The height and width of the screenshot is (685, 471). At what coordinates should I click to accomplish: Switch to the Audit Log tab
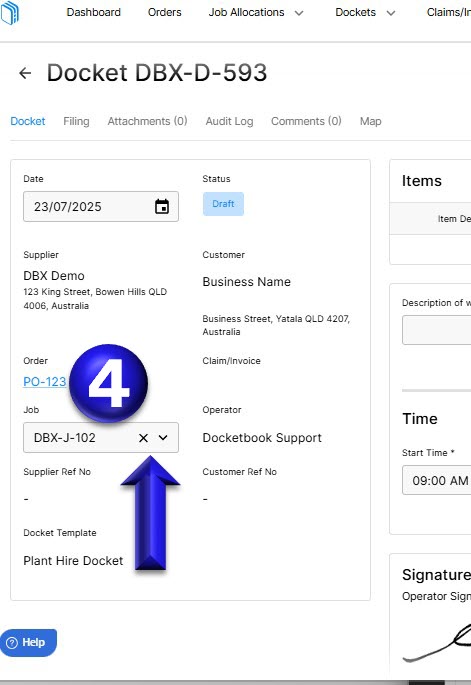click(x=229, y=121)
